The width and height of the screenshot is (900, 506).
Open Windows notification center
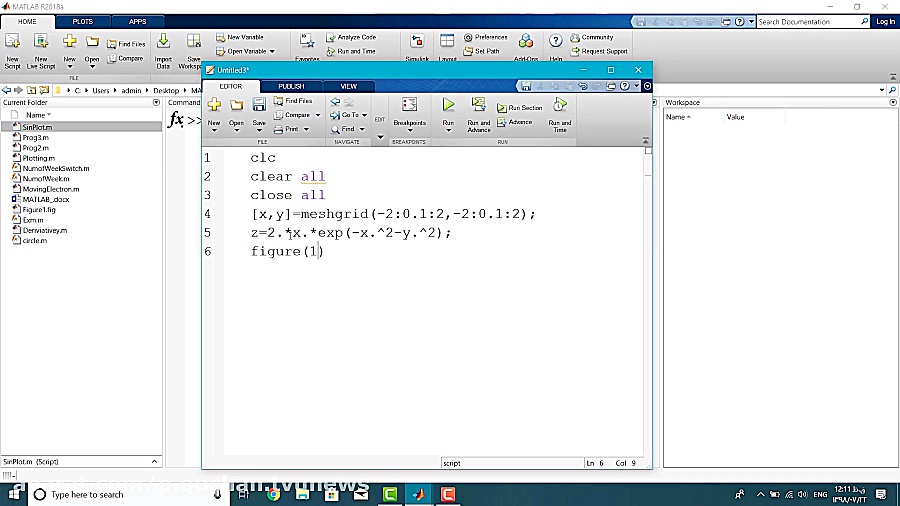pyautogui.click(x=881, y=494)
